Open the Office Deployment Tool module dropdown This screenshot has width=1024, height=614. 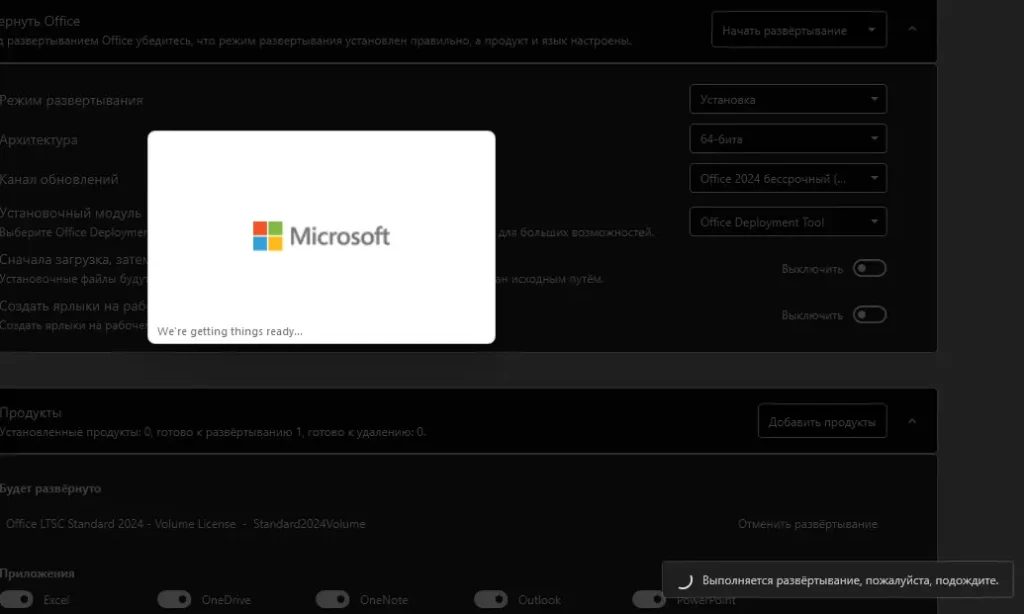787,222
